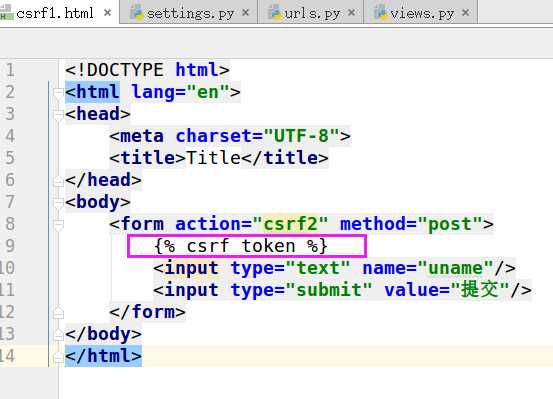
Task: Click the closing </form> tag
Action: [x=147, y=312]
